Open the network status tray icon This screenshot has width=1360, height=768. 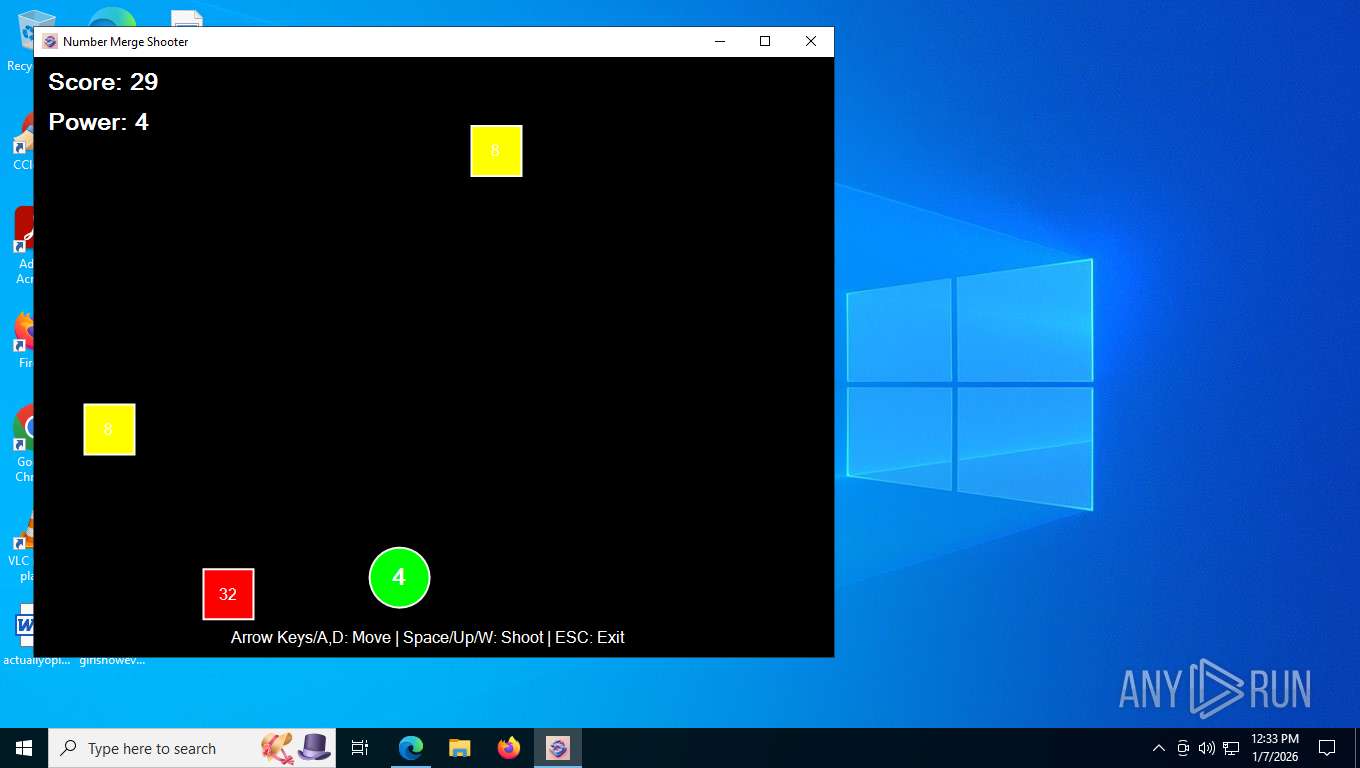[1231, 748]
